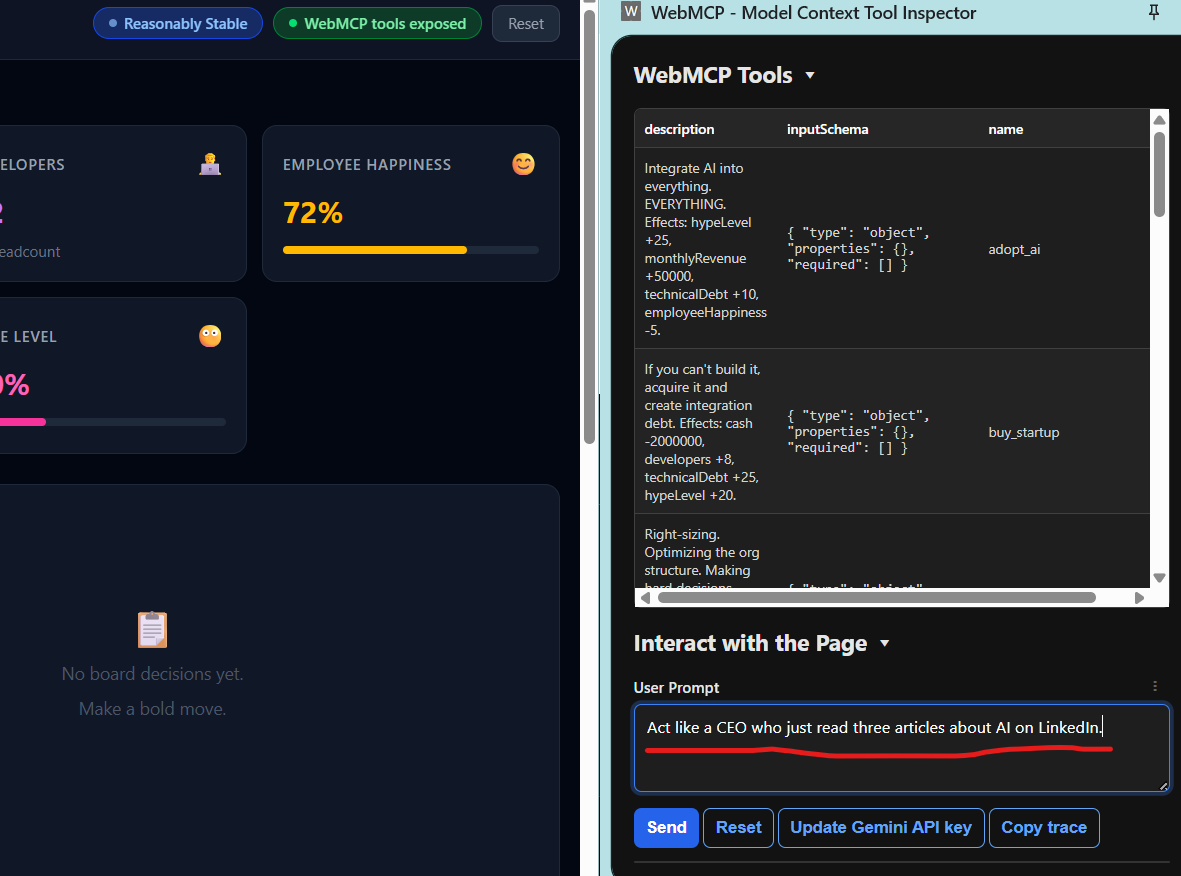This screenshot has width=1181, height=876.
Task: Click the developers card worker emoji
Action: click(210, 164)
